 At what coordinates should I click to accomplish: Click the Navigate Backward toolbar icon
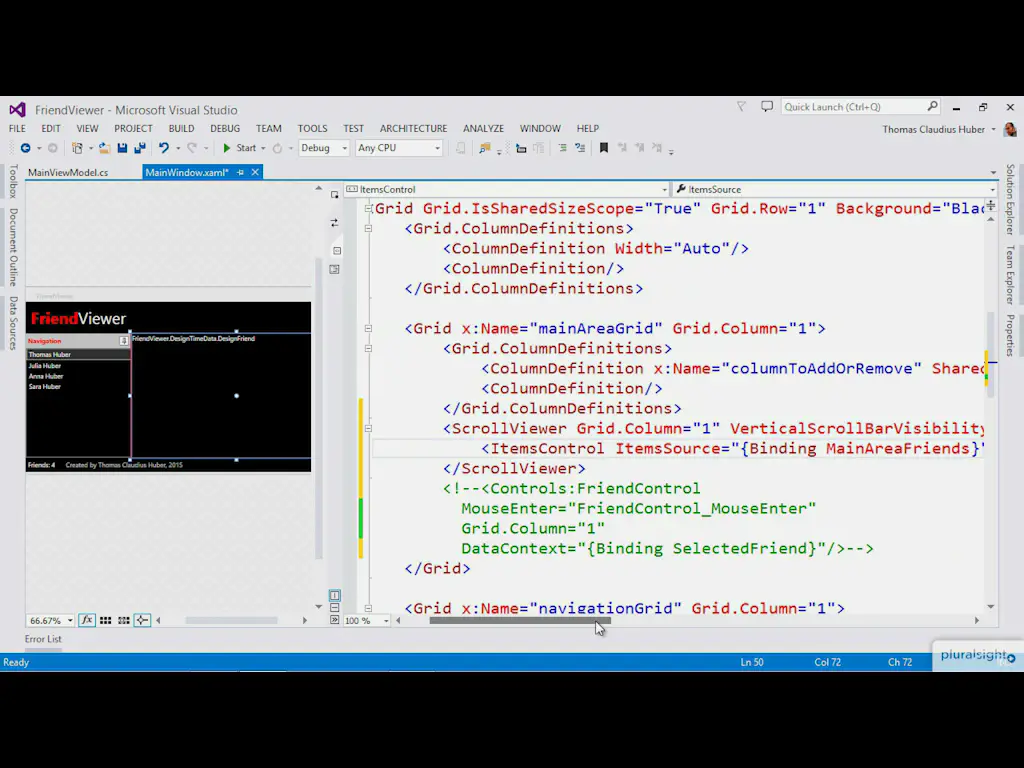point(25,148)
